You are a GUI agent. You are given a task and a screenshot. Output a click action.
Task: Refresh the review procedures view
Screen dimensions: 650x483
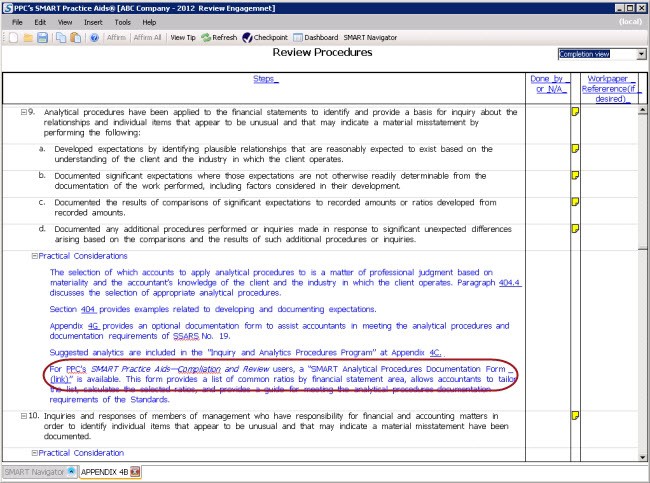219,38
